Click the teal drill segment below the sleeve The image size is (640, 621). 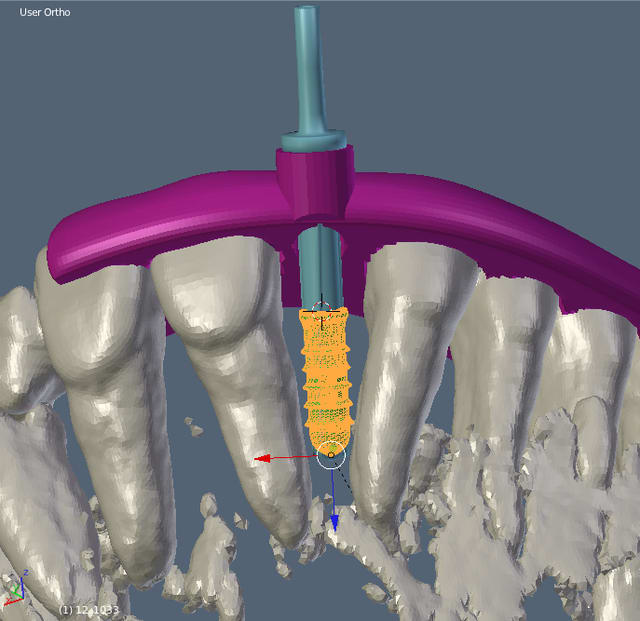(320, 265)
